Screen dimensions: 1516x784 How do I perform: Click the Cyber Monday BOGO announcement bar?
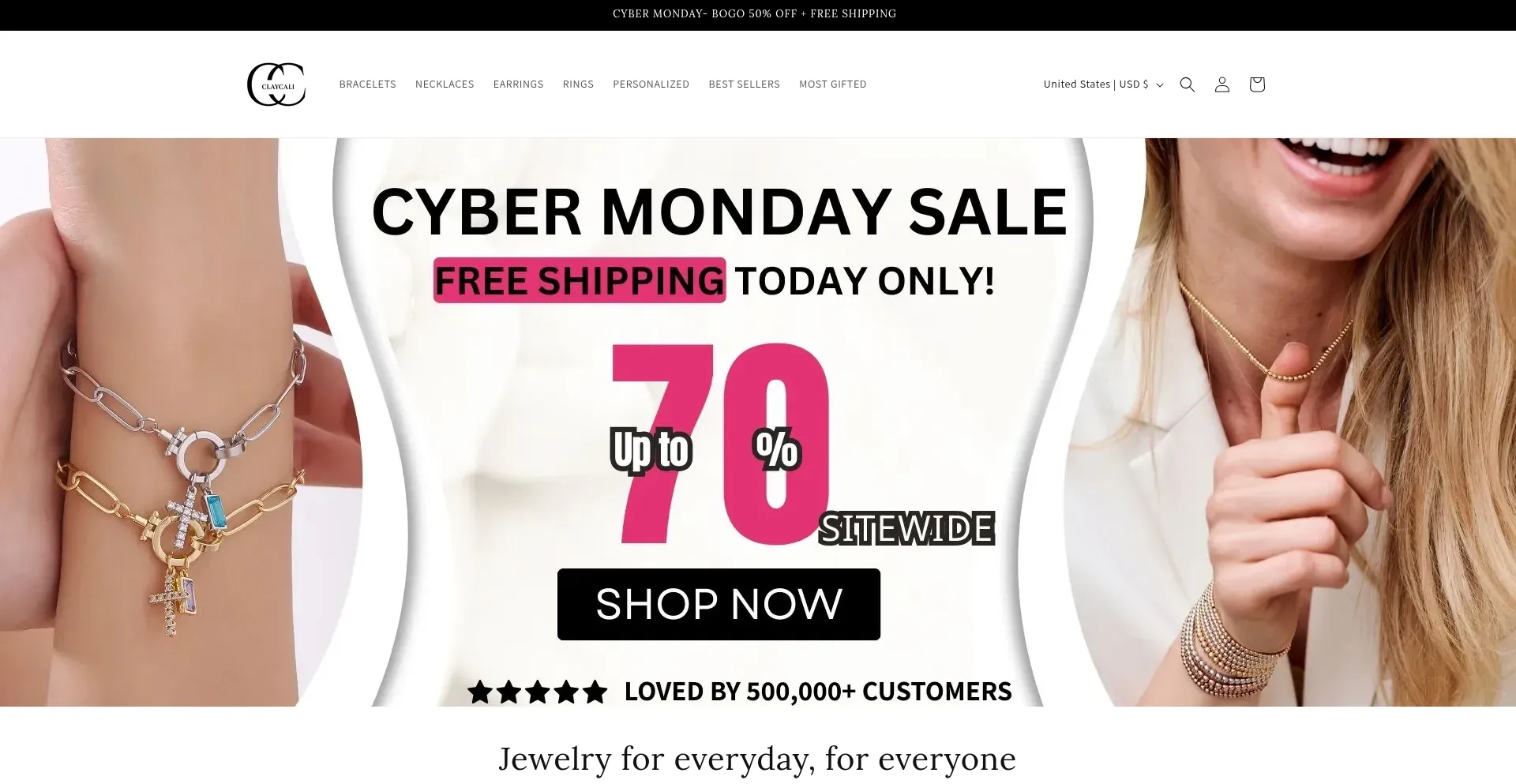pos(754,14)
